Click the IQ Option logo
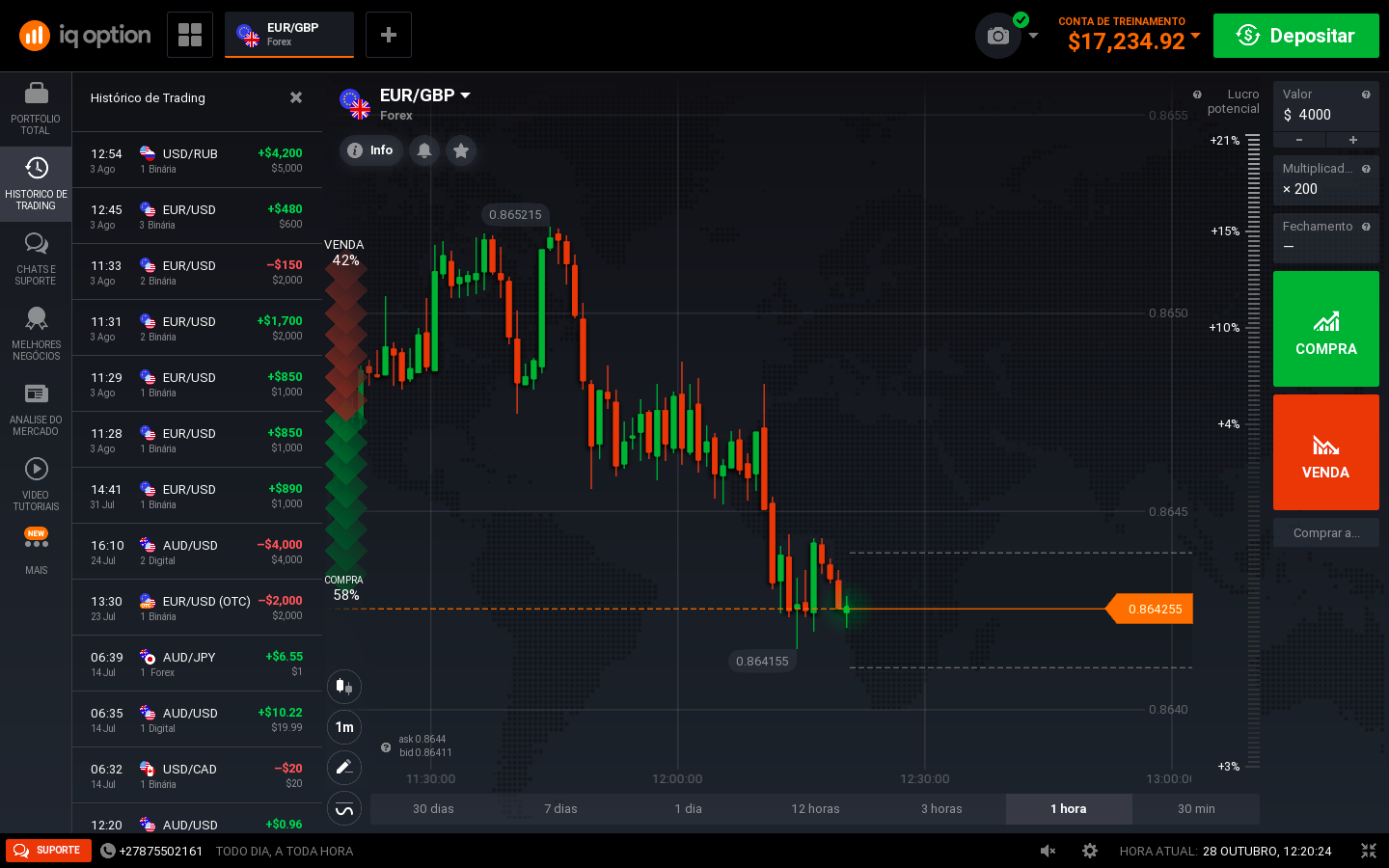Screen dimensions: 1389x868 click(x=85, y=36)
